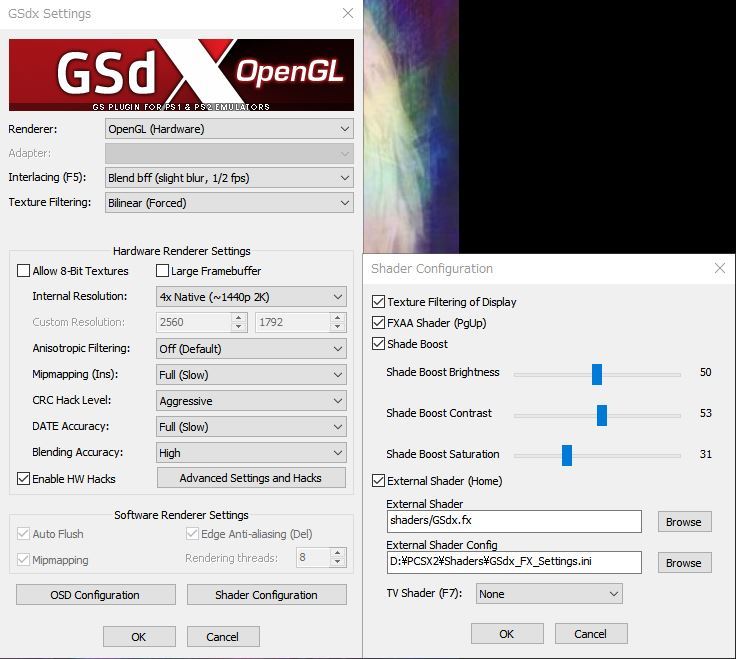
Task: Click the External Shader Config path field
Action: [x=514, y=562]
